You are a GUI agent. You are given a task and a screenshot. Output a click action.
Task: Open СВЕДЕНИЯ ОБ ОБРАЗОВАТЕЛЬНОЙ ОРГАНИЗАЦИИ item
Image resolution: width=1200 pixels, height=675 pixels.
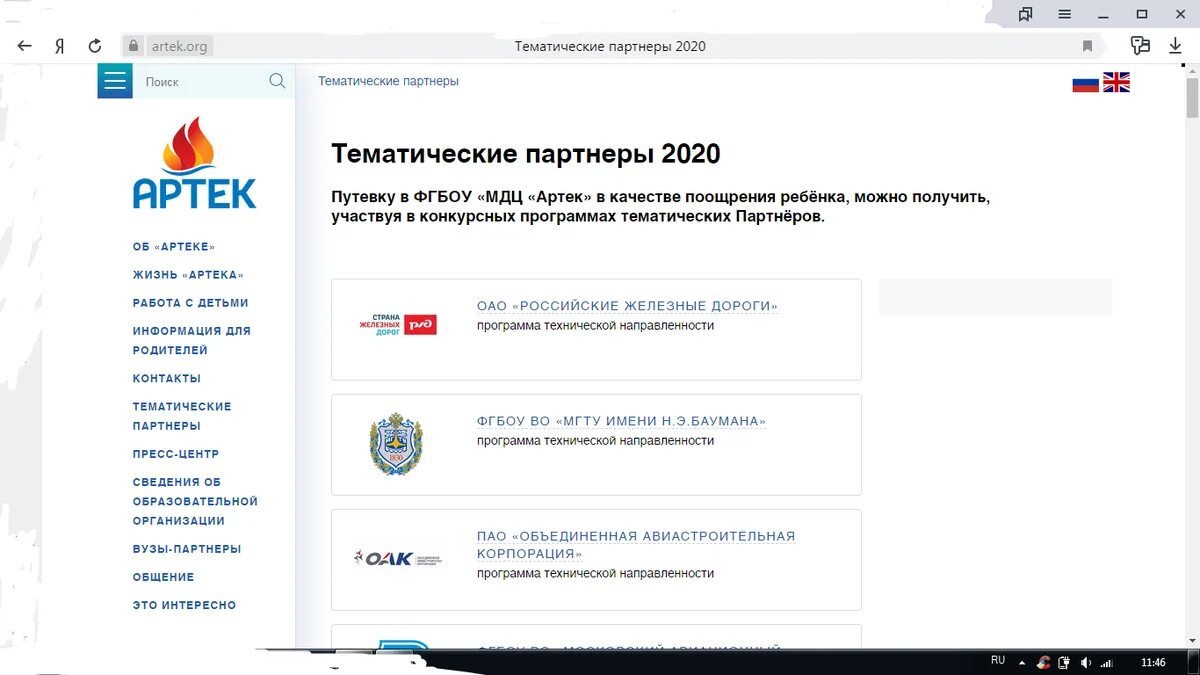click(195, 501)
